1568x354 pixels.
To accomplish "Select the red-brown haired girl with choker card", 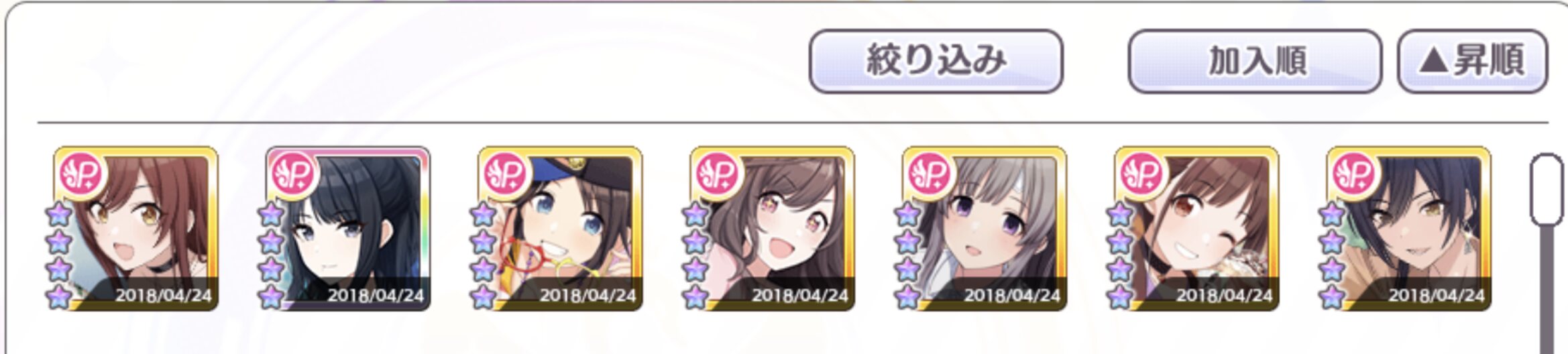I will (x=135, y=229).
